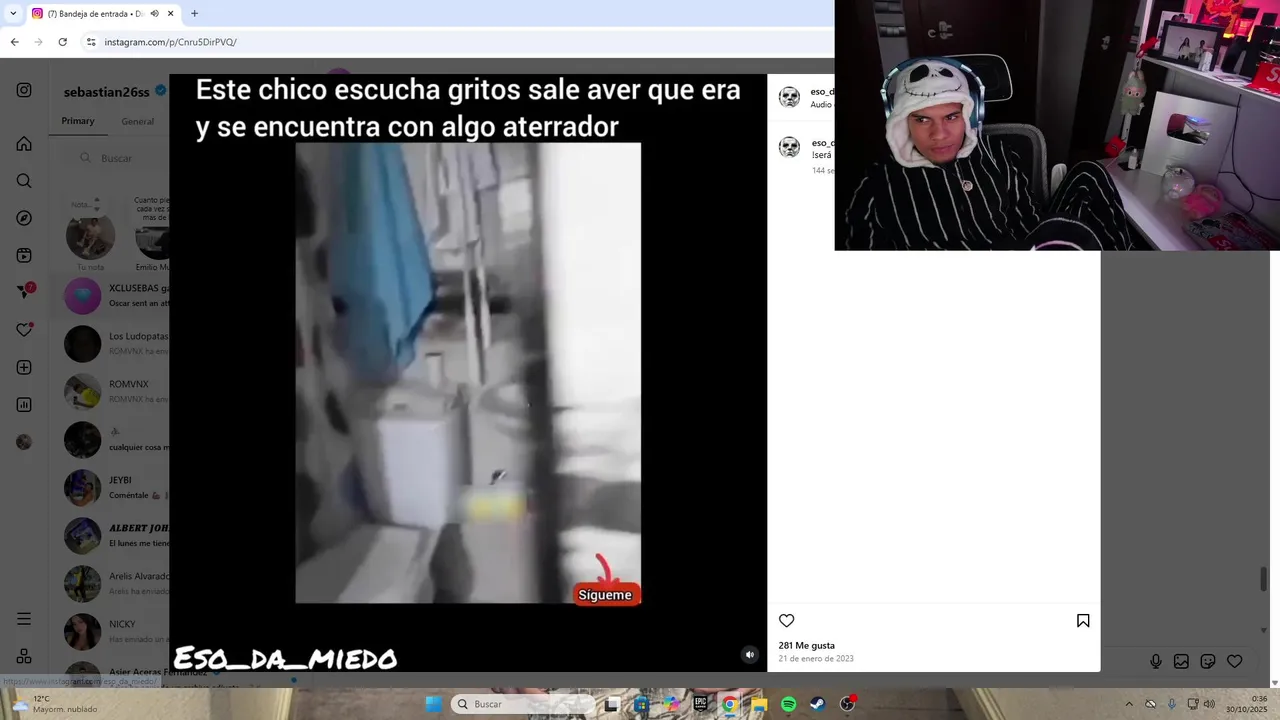Expand the system tray hidden icons chevron
This screenshot has height=720, width=1280.
(x=1129, y=704)
